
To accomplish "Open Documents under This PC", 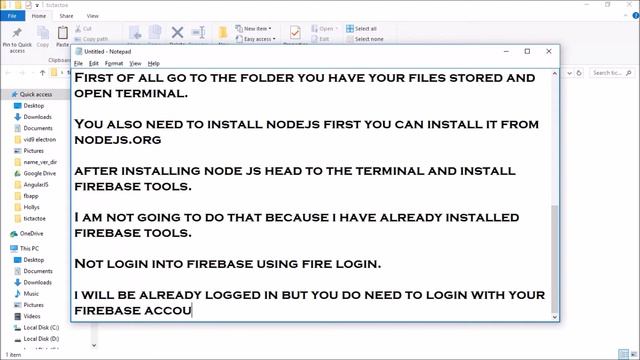I will point(38,271).
